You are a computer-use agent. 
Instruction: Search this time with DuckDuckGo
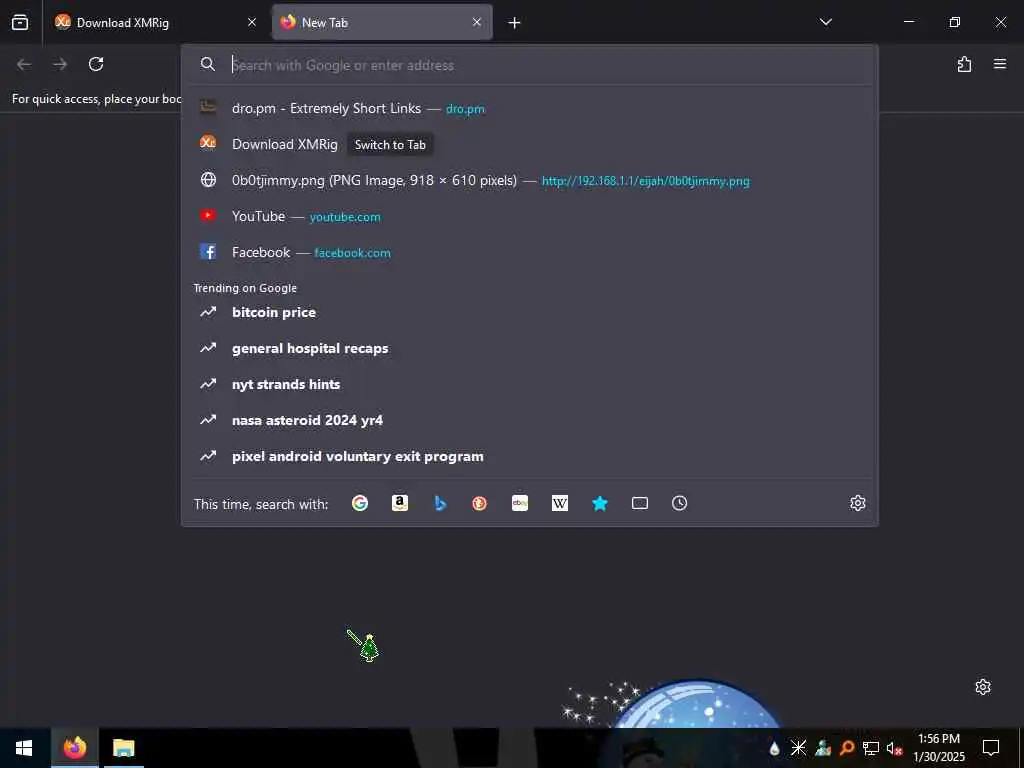[x=479, y=503]
